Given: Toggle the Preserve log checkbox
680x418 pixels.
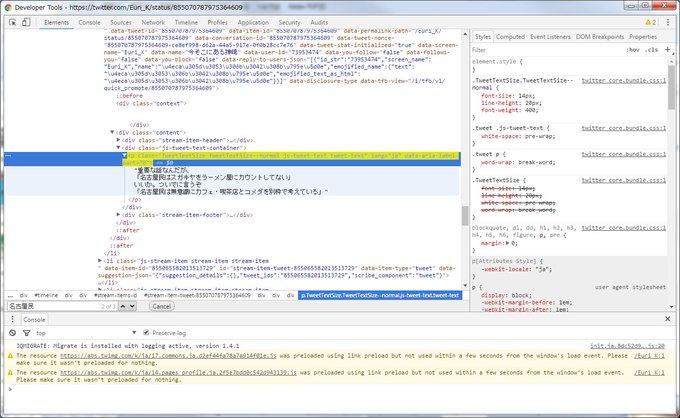Looking at the screenshot, I should (146, 333).
